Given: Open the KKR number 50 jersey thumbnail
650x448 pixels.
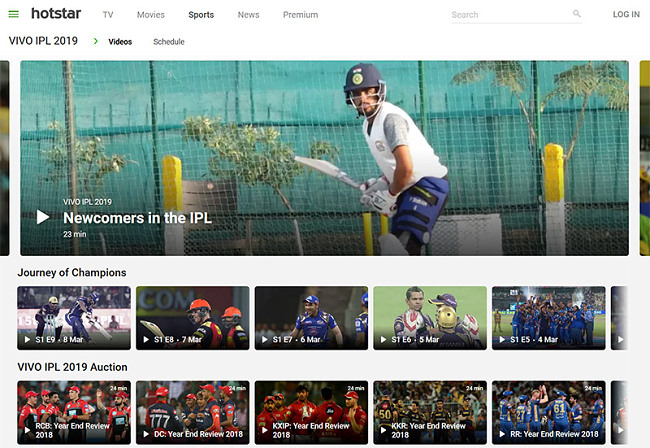Looking at the screenshot, I should [x=430, y=412].
